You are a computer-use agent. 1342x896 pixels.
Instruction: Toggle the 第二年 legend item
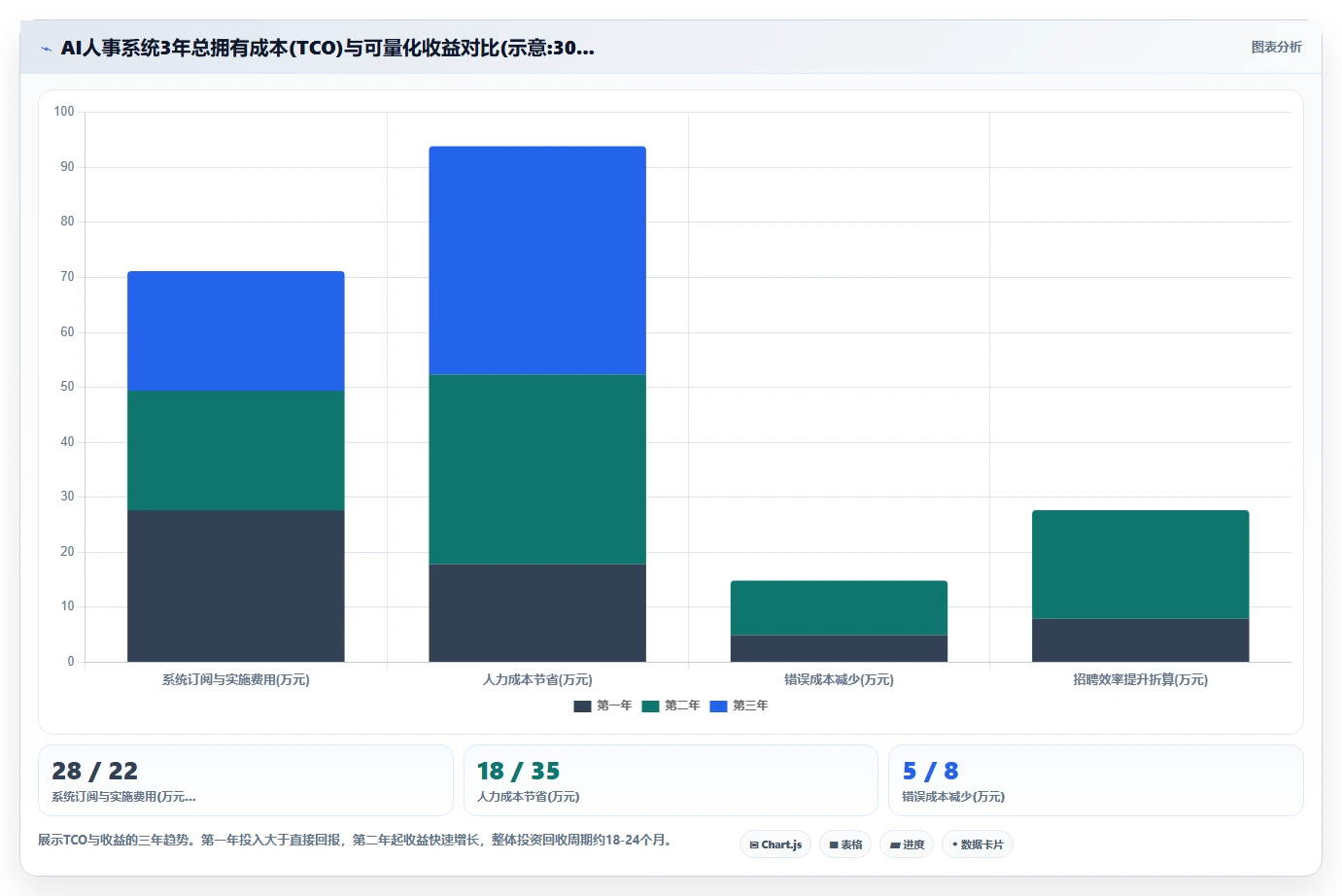pos(671,706)
